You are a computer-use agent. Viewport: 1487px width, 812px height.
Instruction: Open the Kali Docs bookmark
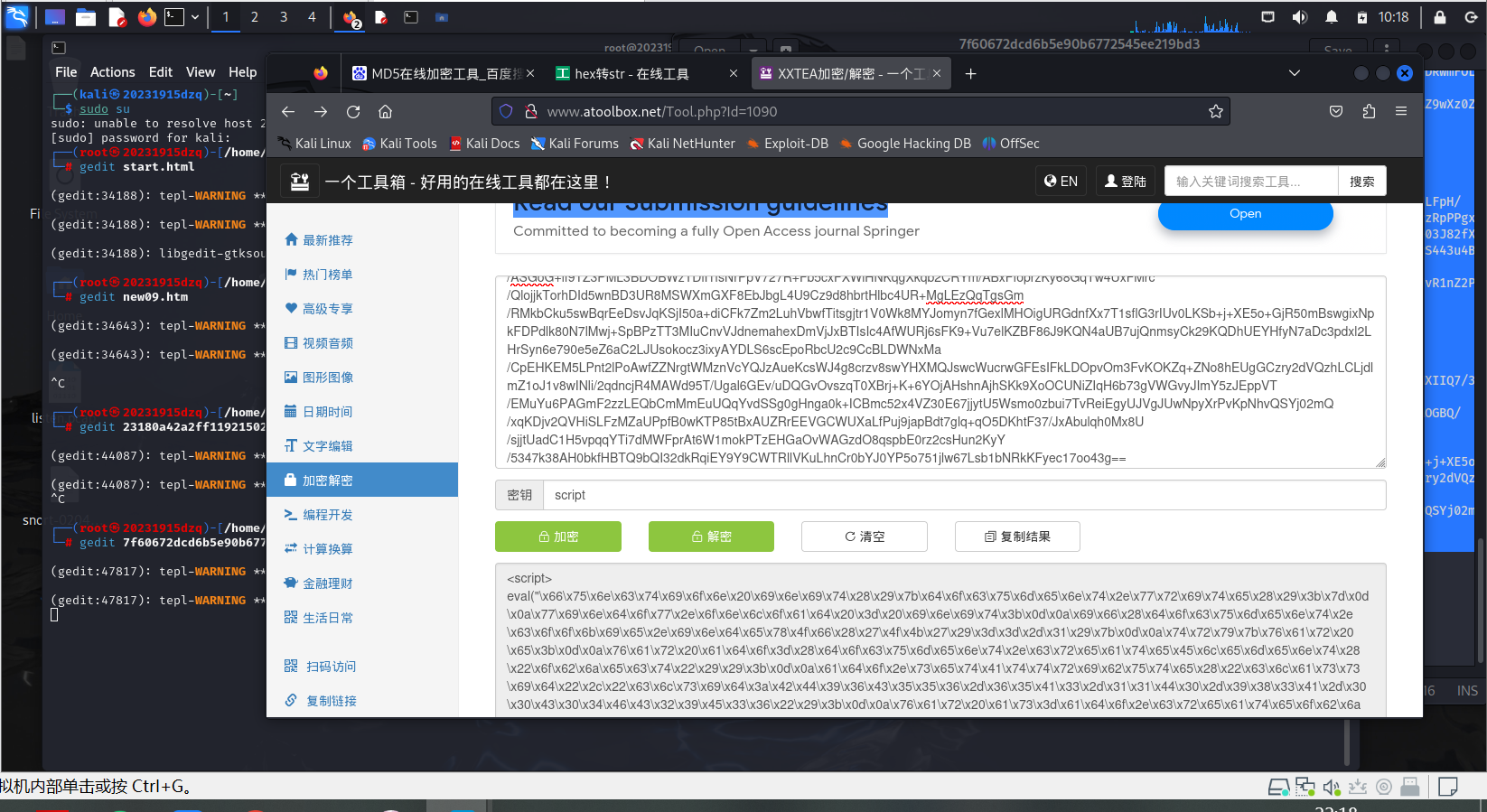click(x=485, y=144)
